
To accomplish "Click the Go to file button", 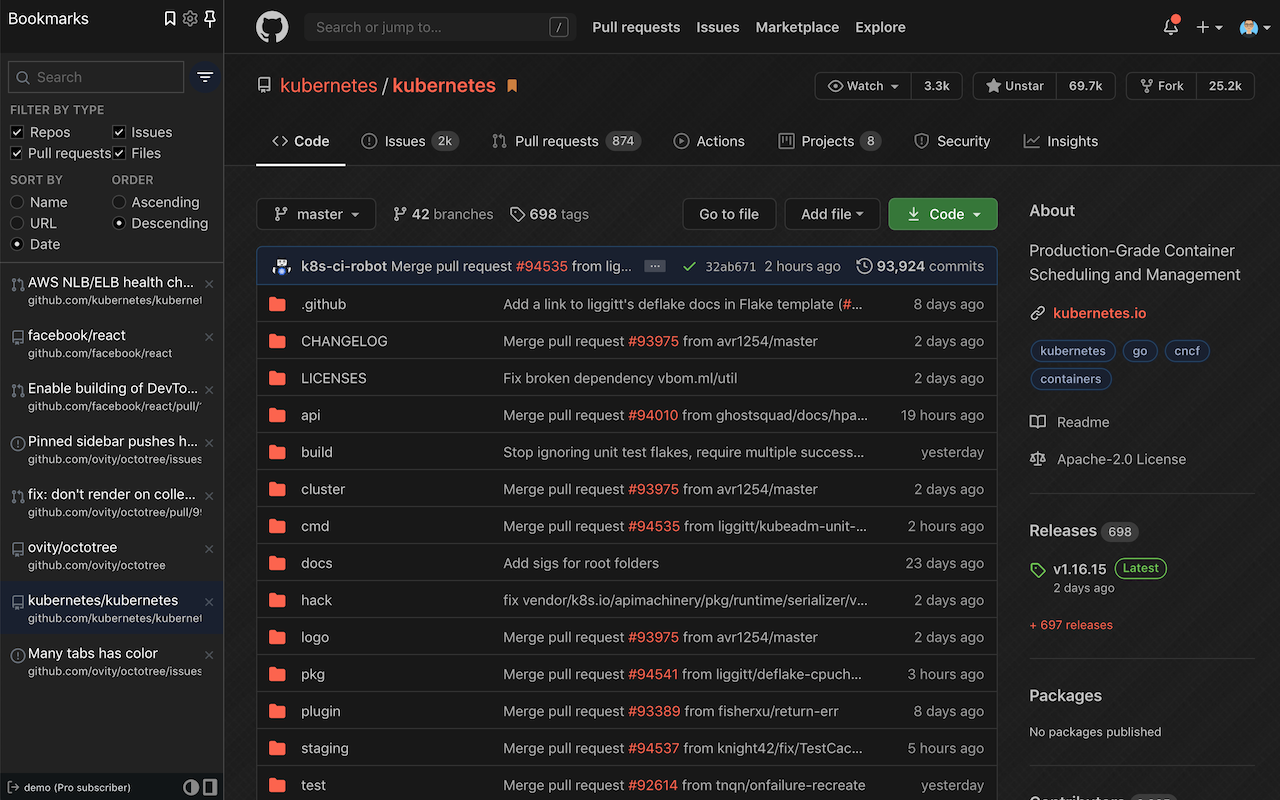I will tap(729, 213).
